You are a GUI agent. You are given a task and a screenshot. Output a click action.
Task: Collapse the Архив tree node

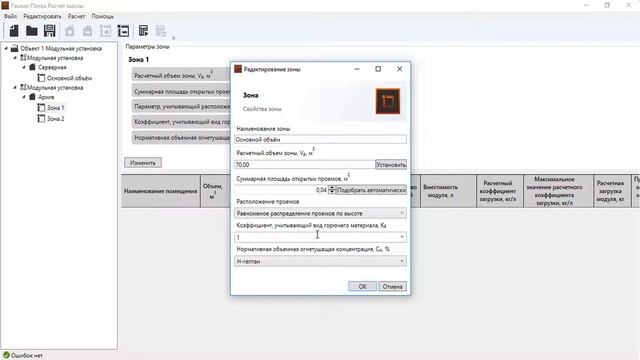pos(24,97)
